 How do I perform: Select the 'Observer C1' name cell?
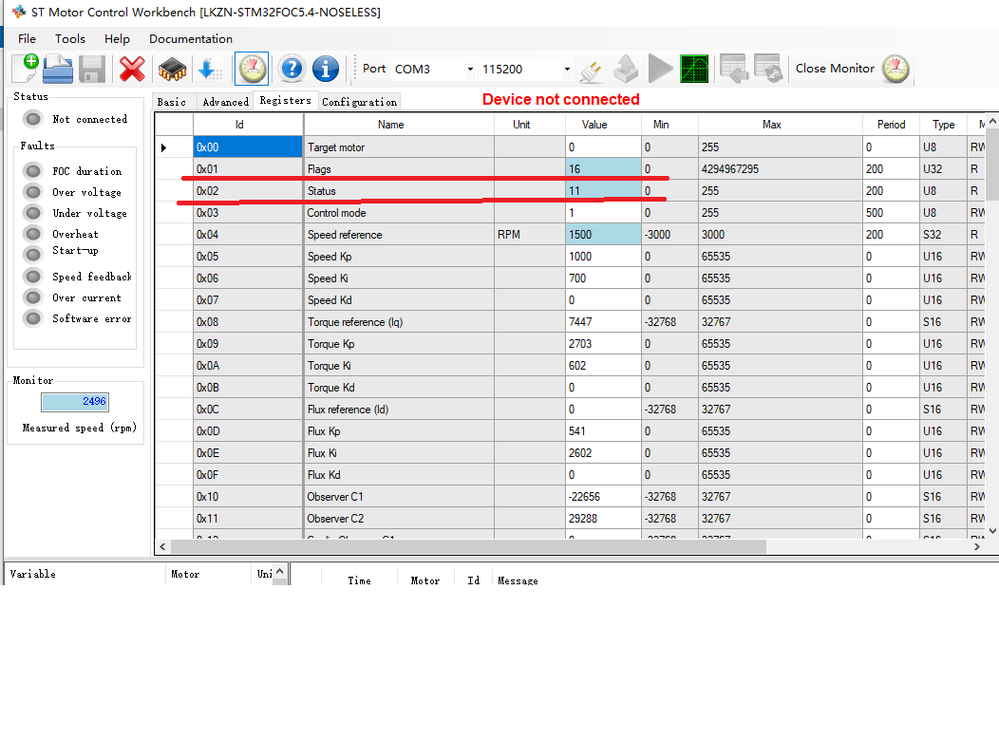(399, 496)
